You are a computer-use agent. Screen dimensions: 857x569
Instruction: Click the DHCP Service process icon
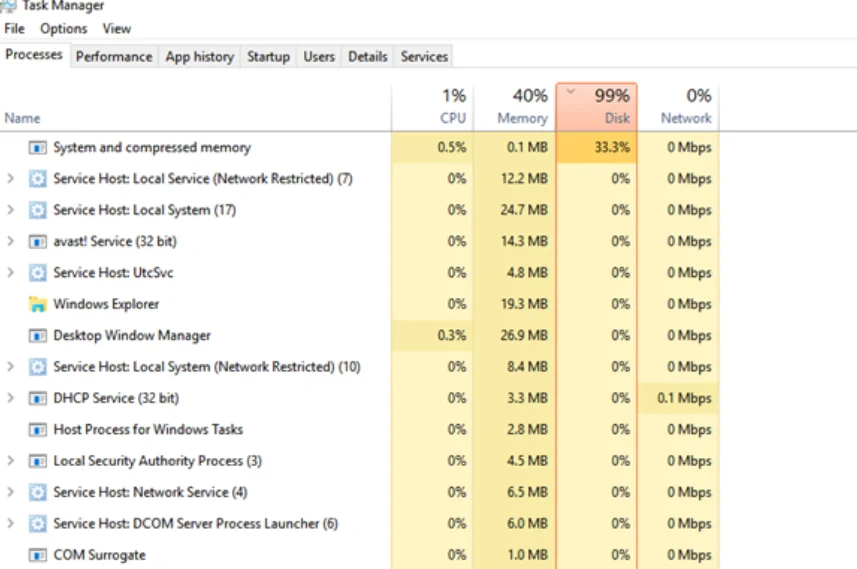37,398
